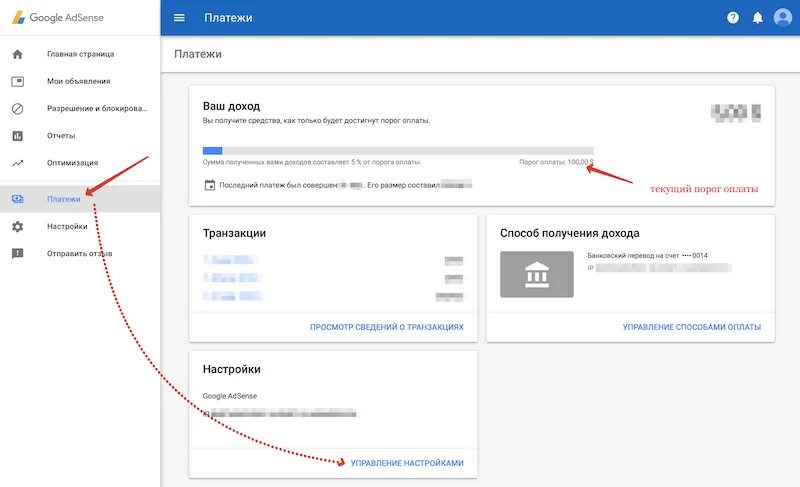Viewport: 800px width, 487px height.
Task: Open the help question mark icon
Action: pyautogui.click(x=733, y=18)
